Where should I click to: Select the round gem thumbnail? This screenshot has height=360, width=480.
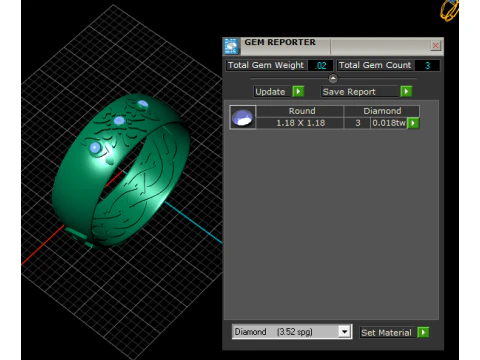tap(243, 117)
